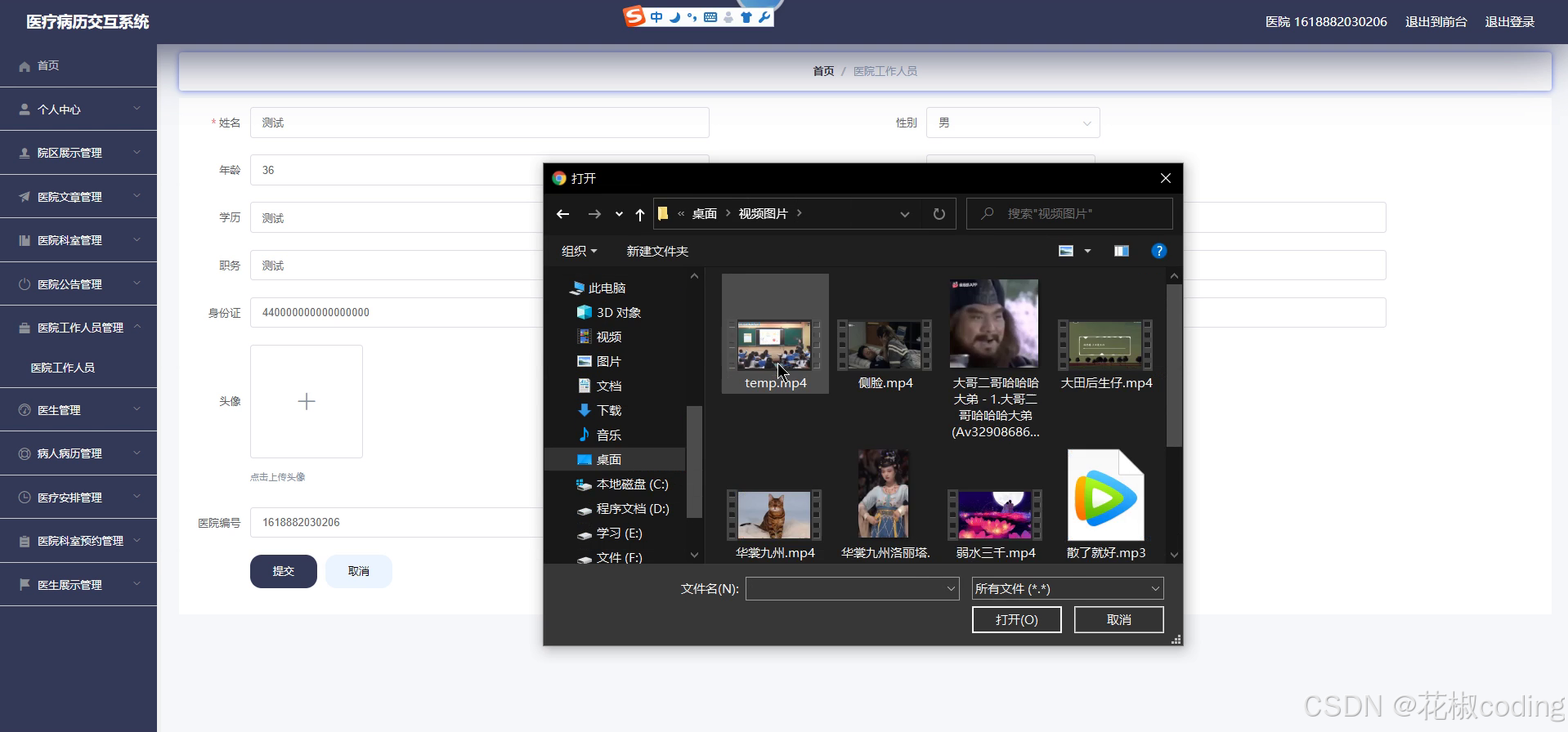The image size is (1568, 732).
Task: Click the power icon beside 医院公告管理
Action: pyautogui.click(x=25, y=284)
